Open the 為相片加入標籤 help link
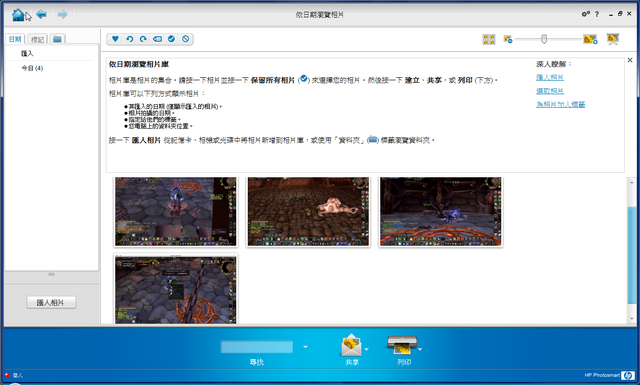Image resolution: width=640 pixels, height=385 pixels. coord(560,105)
